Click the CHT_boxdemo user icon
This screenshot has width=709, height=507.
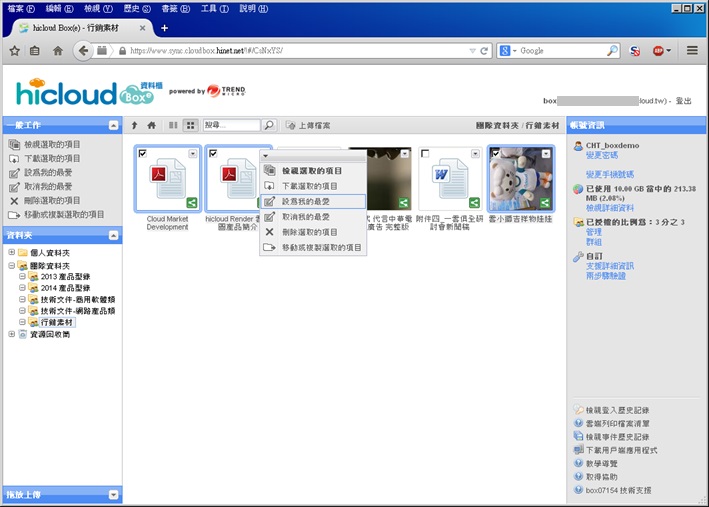click(x=578, y=146)
